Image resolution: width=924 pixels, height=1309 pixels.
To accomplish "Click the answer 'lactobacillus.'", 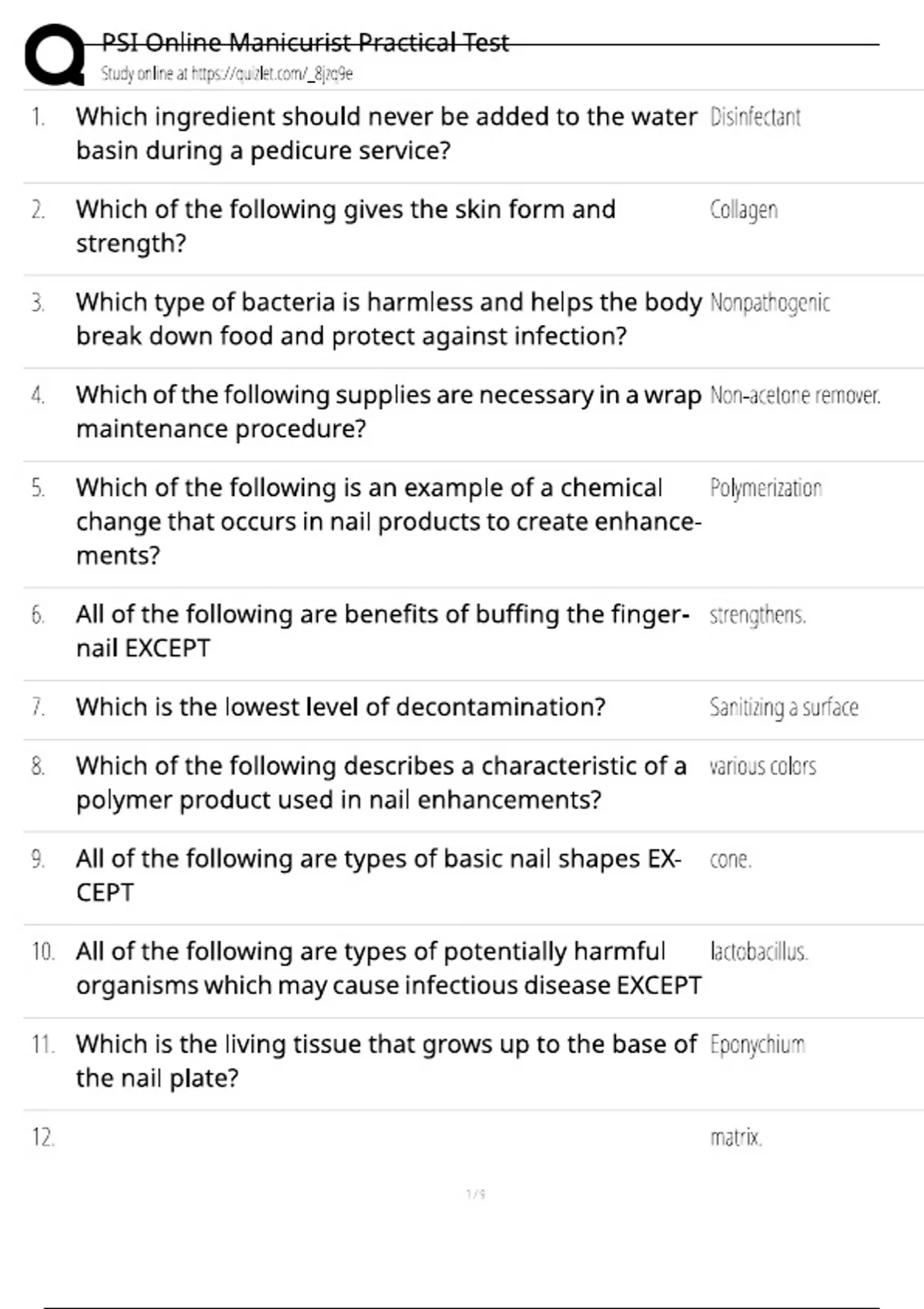I will 758,952.
